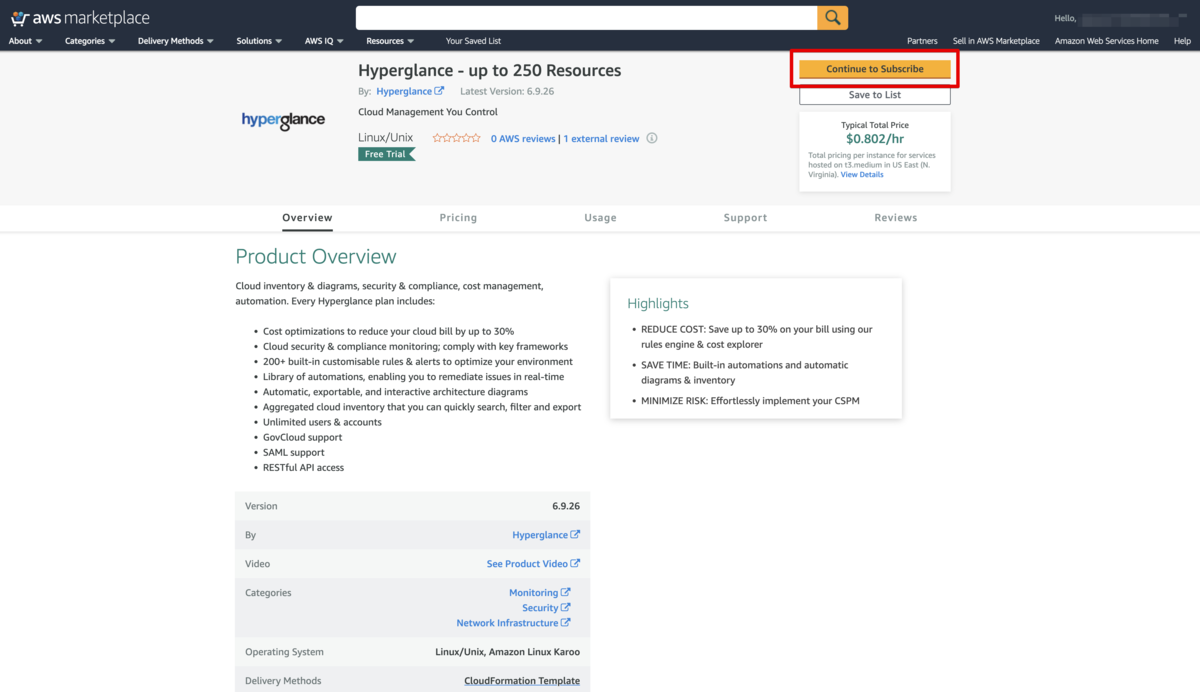The width and height of the screenshot is (1200, 692).
Task: Open the AWS IQ dropdown
Action: click(x=324, y=41)
